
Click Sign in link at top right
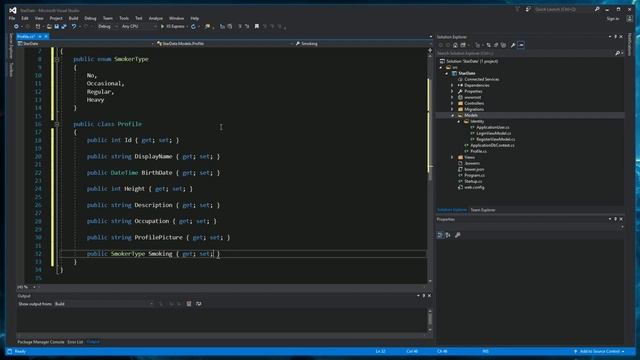[612, 19]
